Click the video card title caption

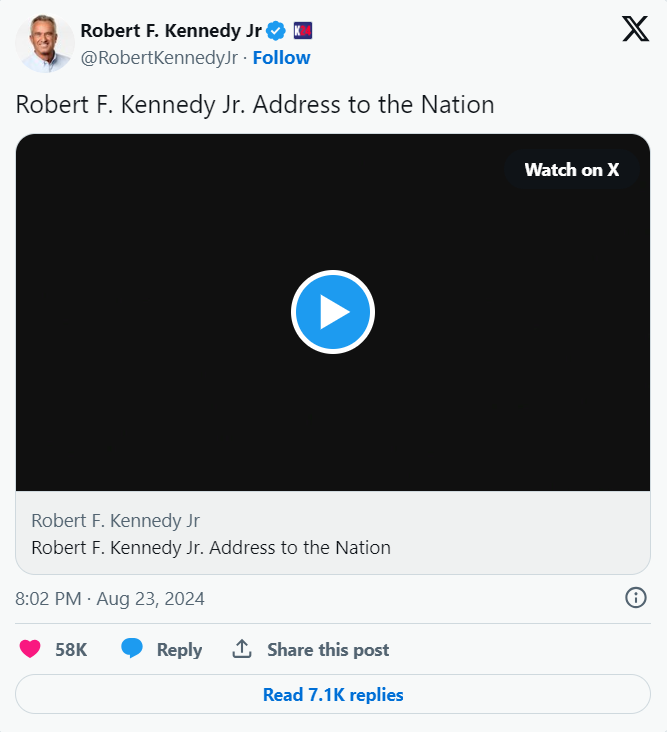point(211,547)
